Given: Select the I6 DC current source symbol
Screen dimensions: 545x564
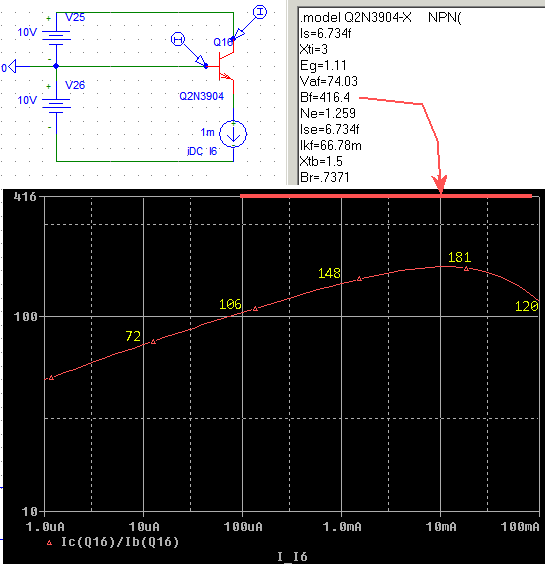Looking at the screenshot, I should [x=233, y=134].
